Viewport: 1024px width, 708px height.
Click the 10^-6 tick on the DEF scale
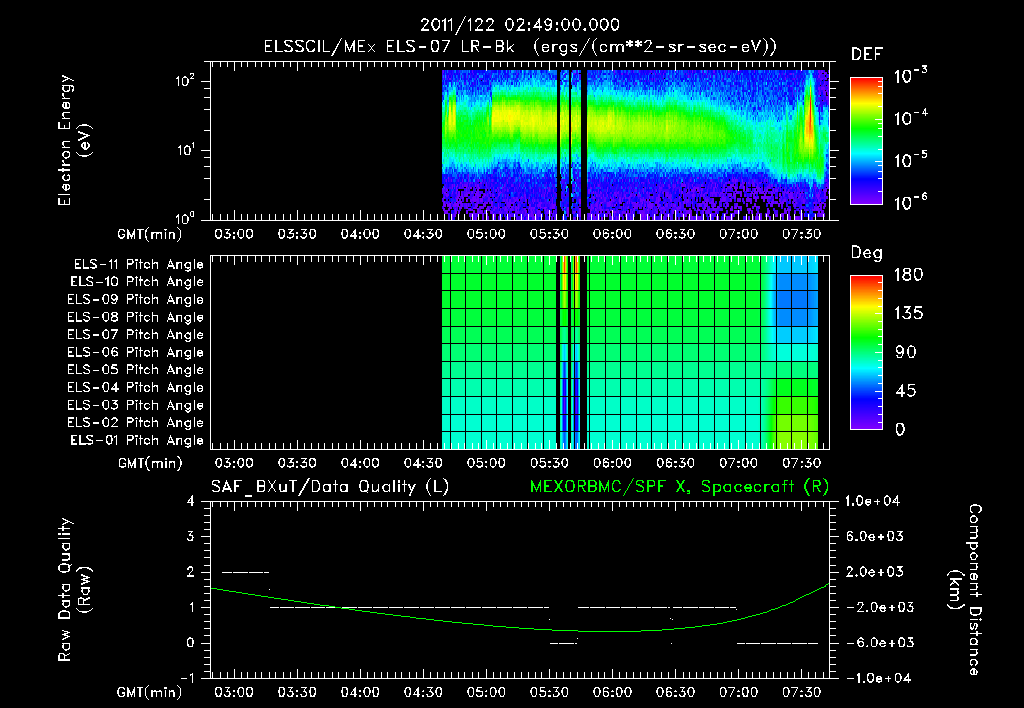910,202
